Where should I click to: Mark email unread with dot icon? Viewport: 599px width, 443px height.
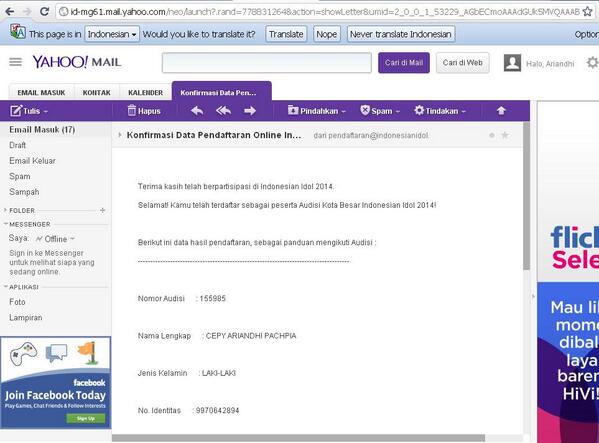[492, 135]
